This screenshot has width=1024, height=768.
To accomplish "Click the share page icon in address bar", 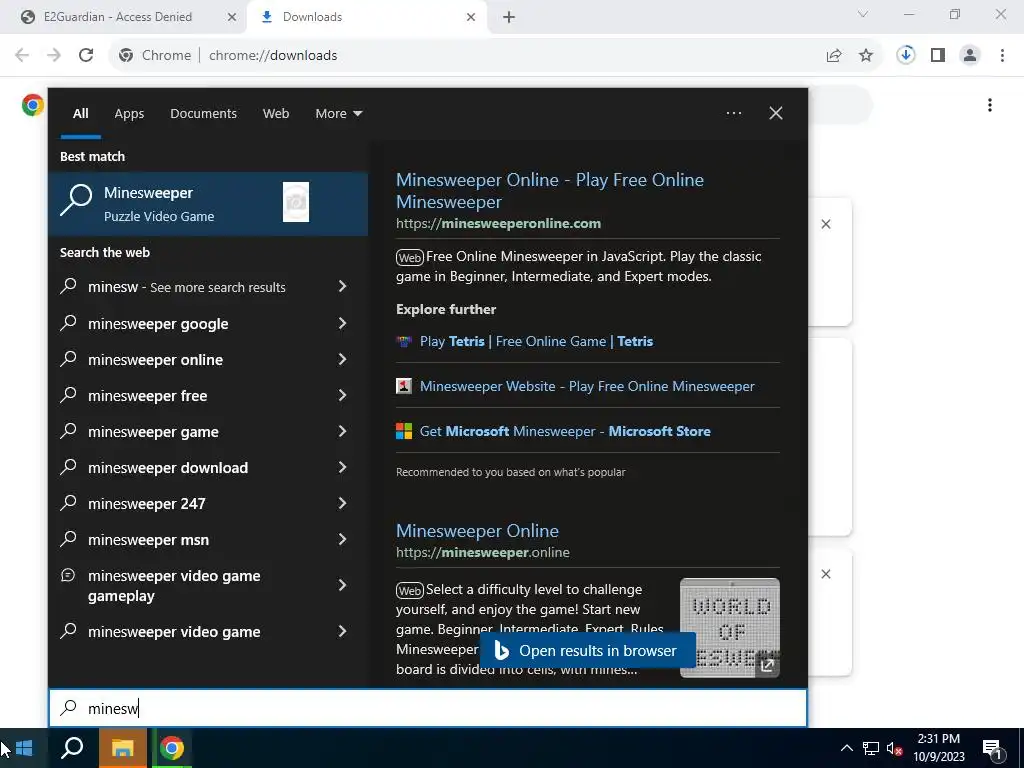I will click(x=834, y=56).
